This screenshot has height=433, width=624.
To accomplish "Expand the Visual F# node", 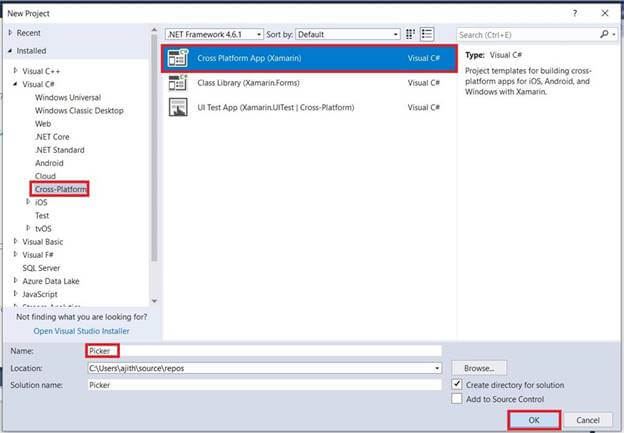I will click(x=16, y=254).
